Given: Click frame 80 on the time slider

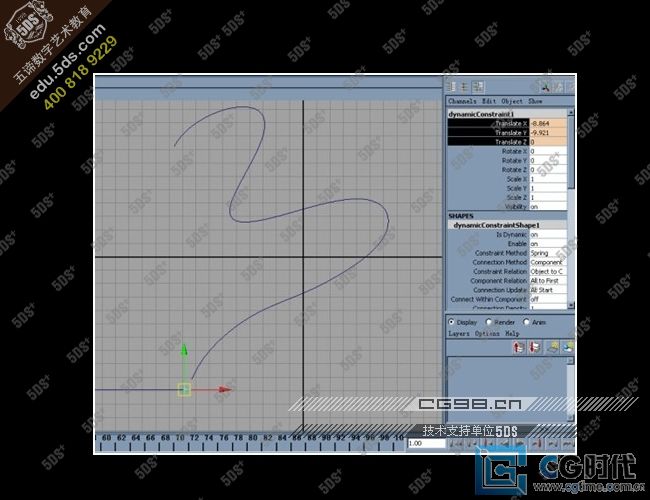Looking at the screenshot, I should (x=253, y=437).
